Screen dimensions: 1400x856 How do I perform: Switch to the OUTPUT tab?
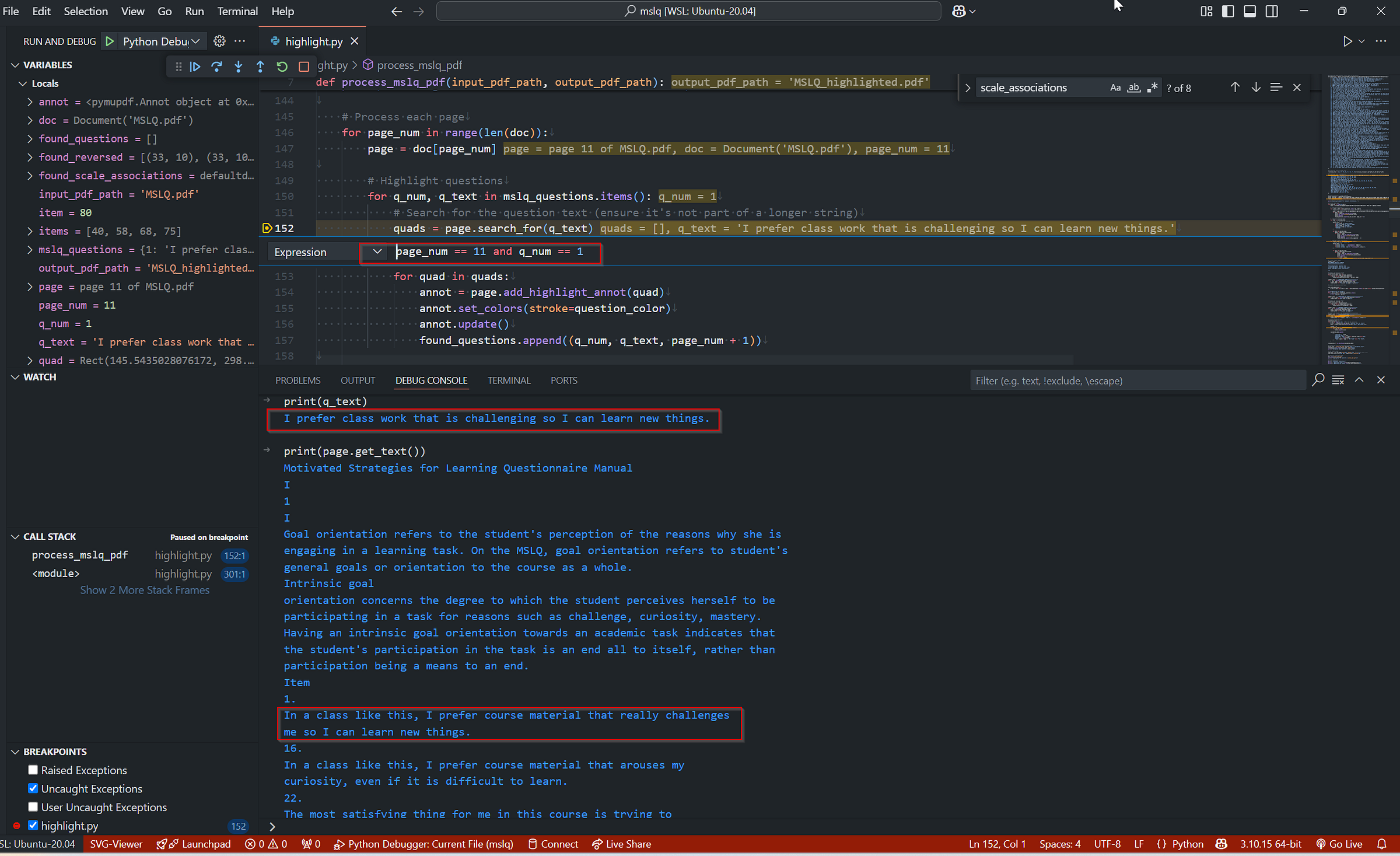tap(358, 380)
